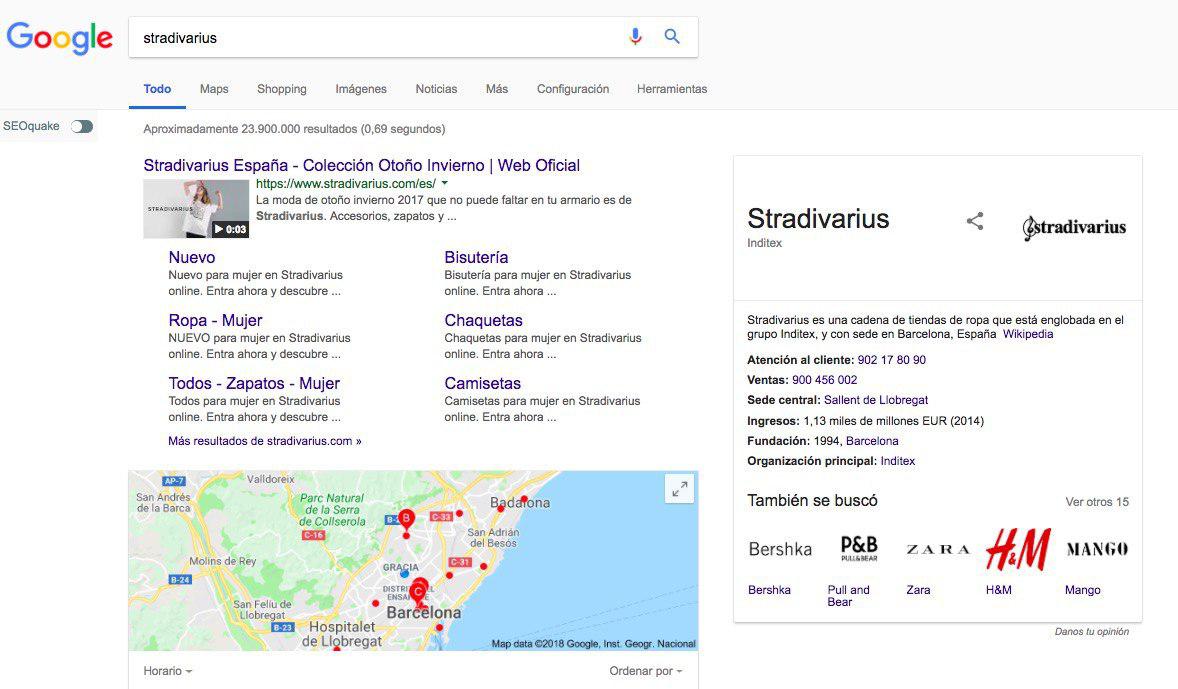This screenshot has width=1178, height=689.
Task: Click map pin labeled C
Action: tap(418, 593)
